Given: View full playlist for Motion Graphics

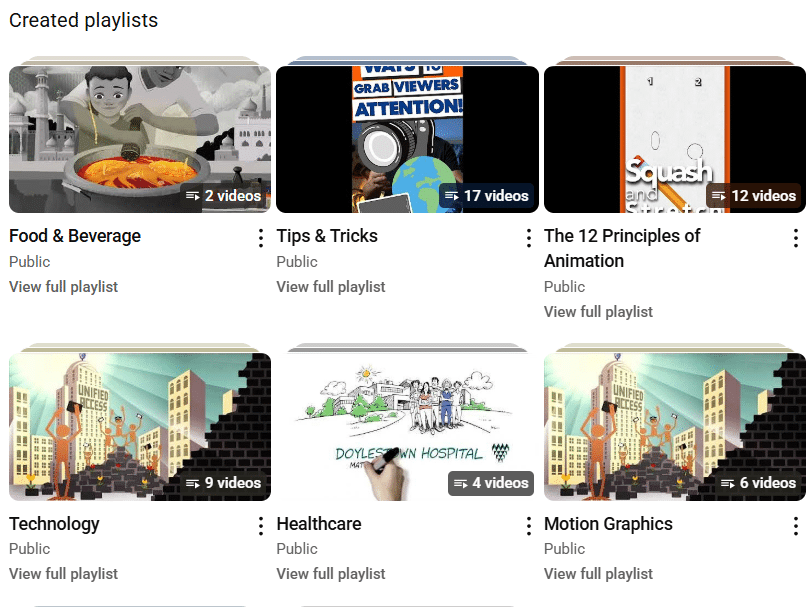Looking at the screenshot, I should pos(598,574).
